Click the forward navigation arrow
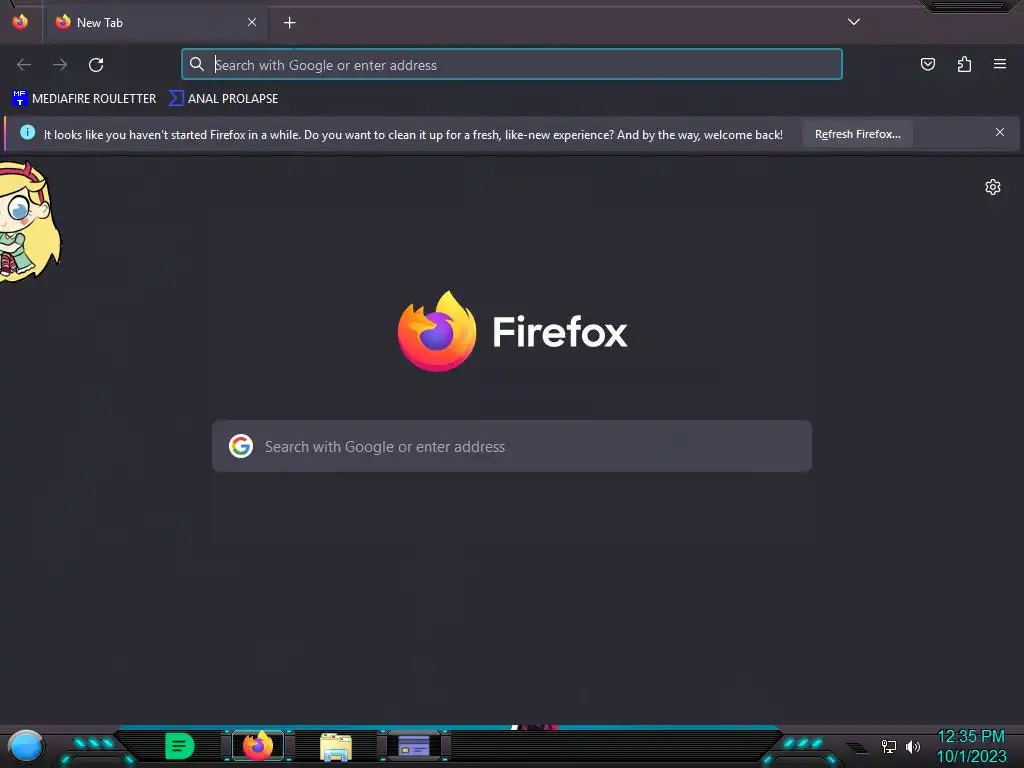 [60, 65]
